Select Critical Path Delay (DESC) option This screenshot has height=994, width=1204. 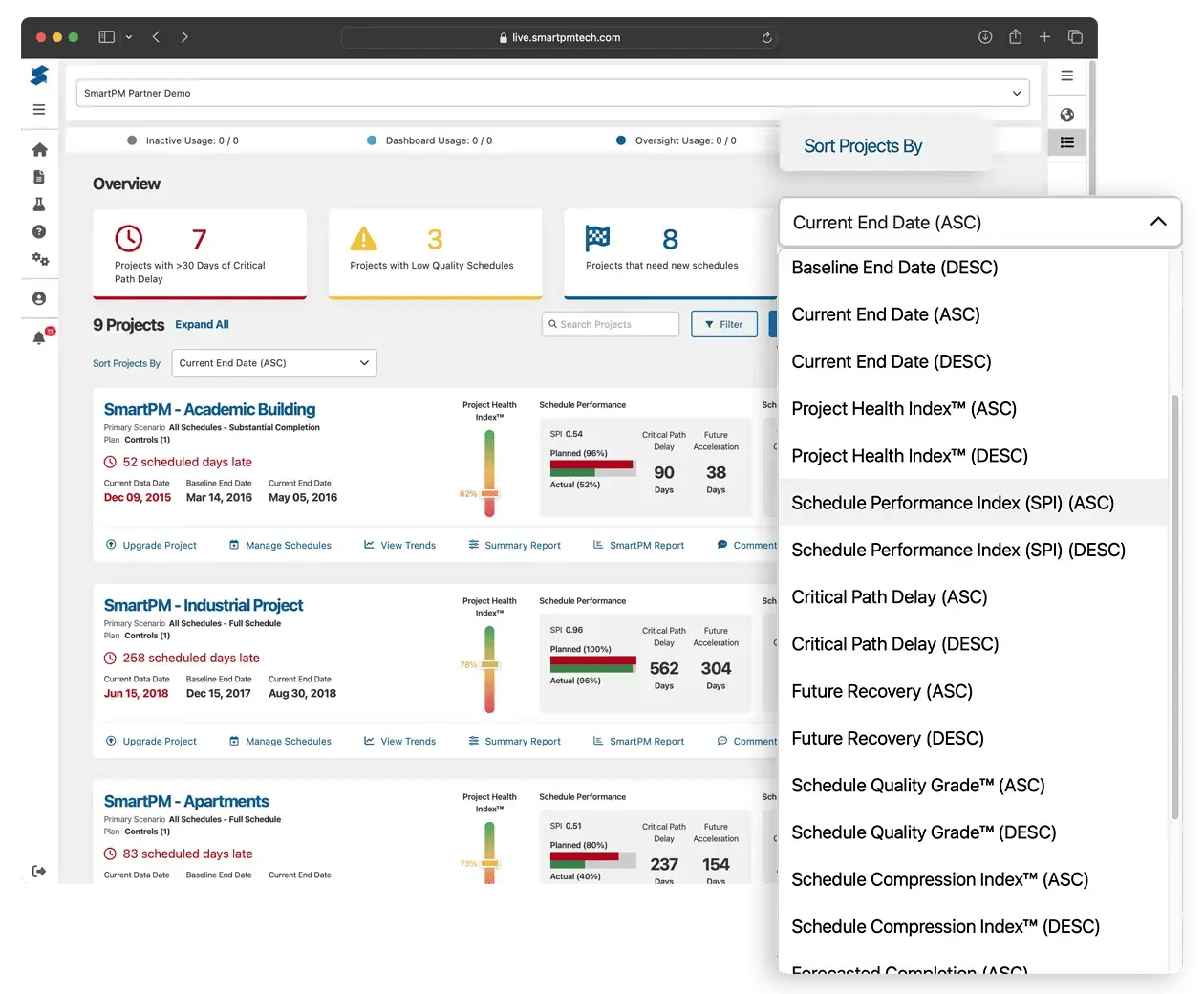[x=974, y=644]
